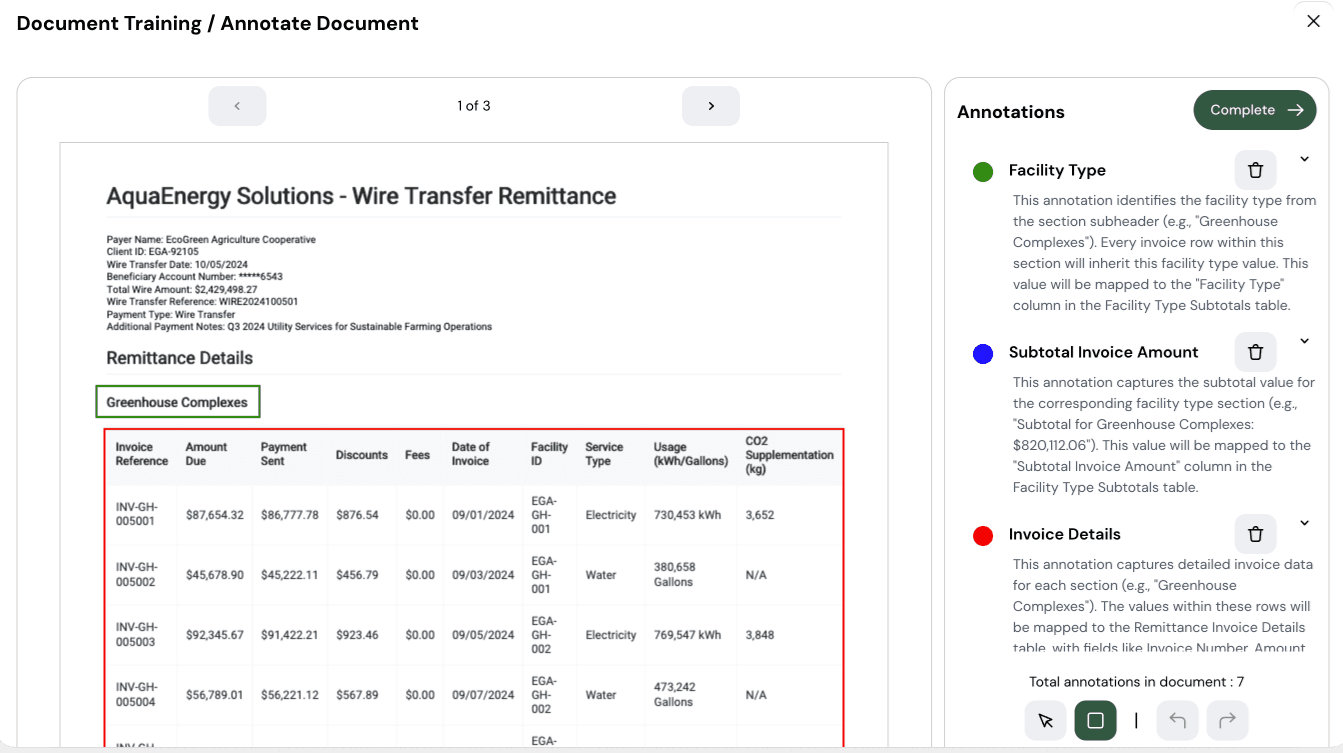The height and width of the screenshot is (753, 1343).
Task: Click the invoice reference INV-GH-005003
Action: (x=135, y=635)
